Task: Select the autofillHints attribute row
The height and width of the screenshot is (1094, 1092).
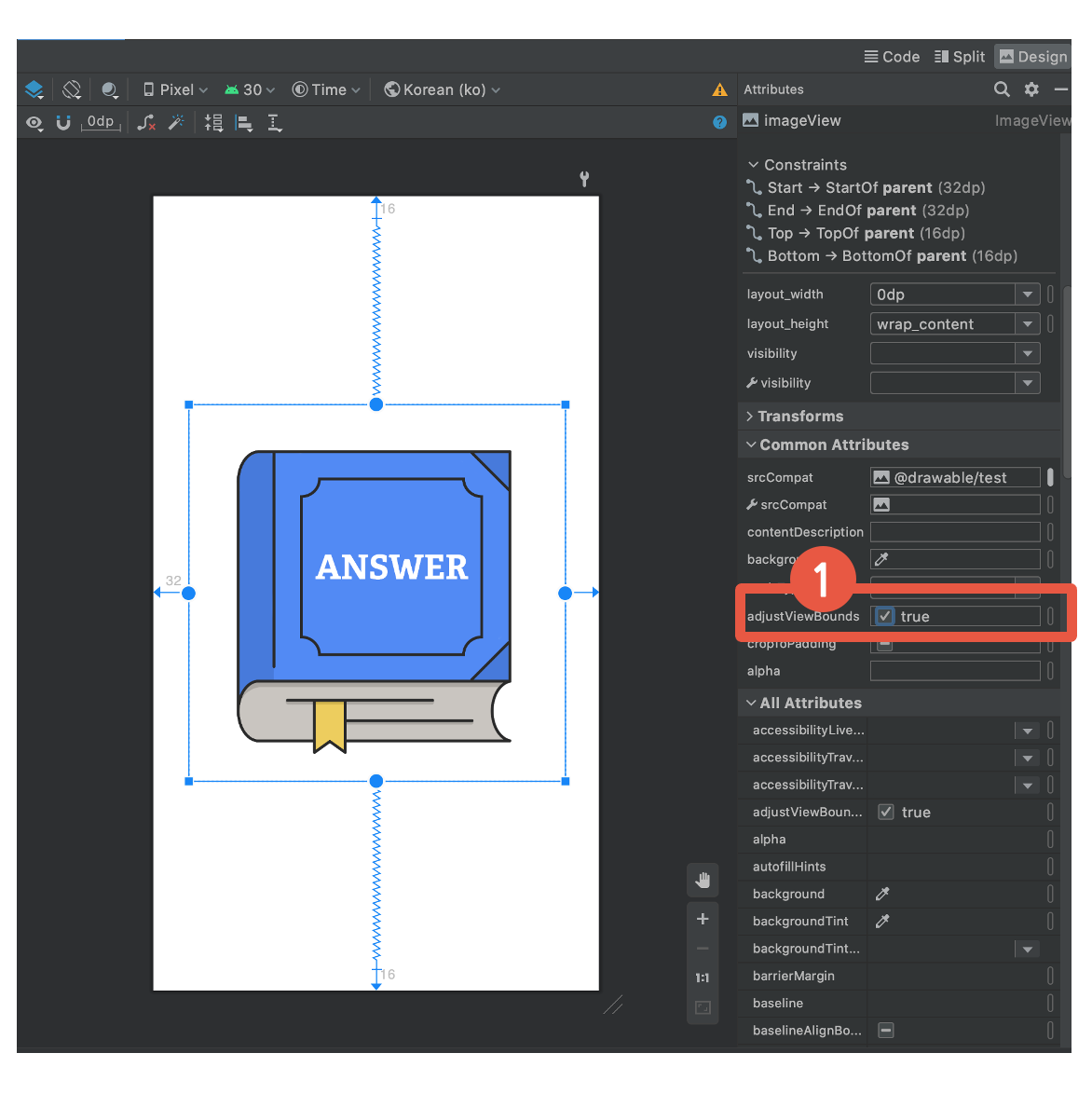Action: pos(899,868)
